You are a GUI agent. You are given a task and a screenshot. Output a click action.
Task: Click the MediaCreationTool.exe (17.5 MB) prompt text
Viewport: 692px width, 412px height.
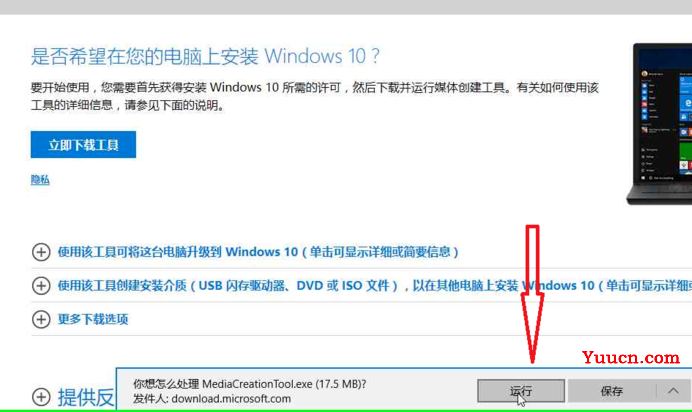(250, 384)
